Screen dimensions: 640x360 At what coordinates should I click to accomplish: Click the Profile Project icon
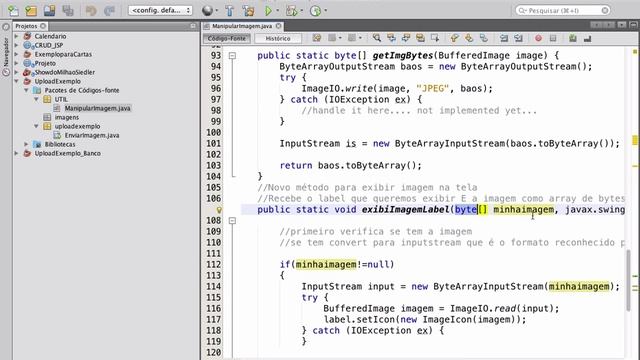pyautogui.click(x=316, y=11)
